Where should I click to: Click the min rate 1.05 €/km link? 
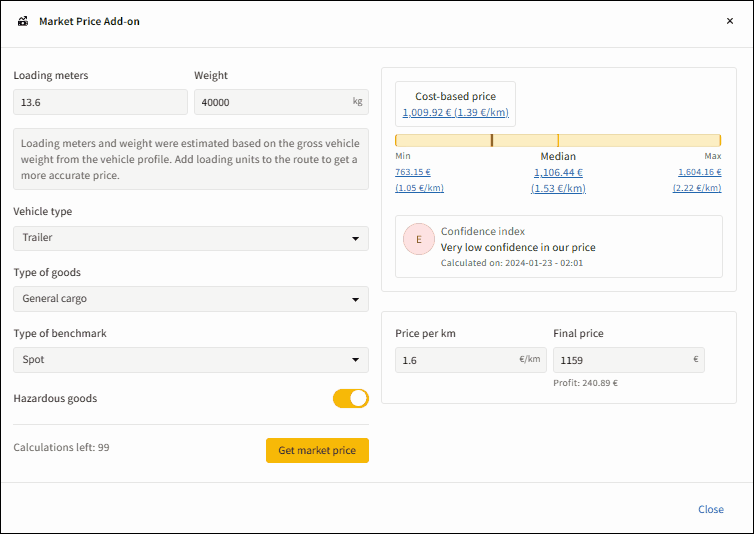[419, 188]
